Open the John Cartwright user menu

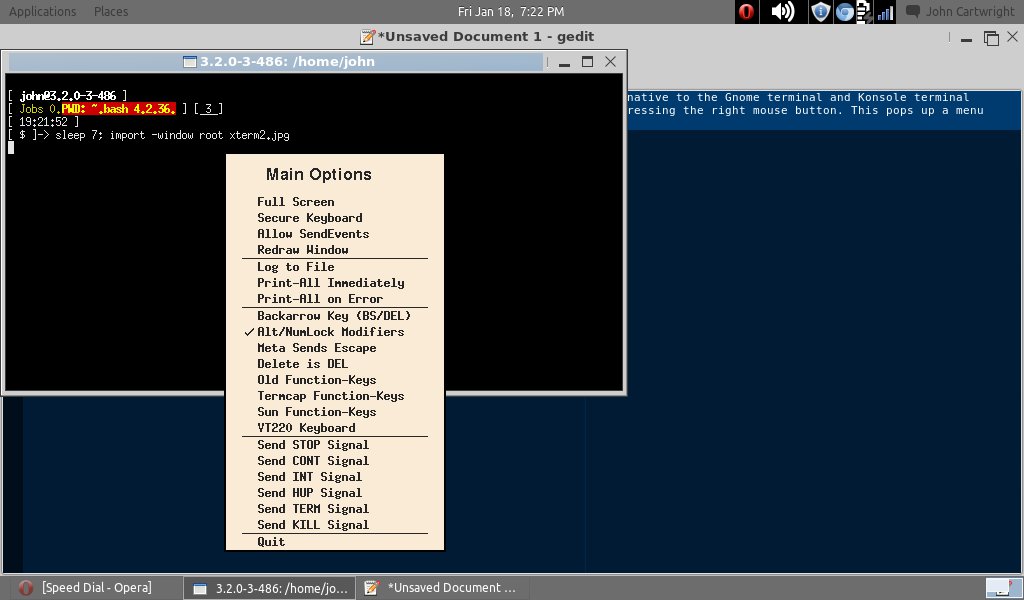pos(970,12)
